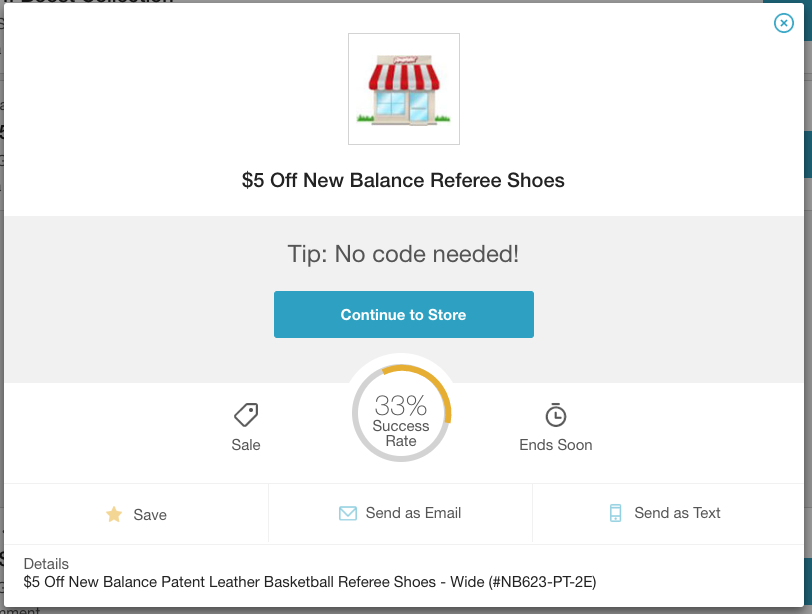812x614 pixels.
Task: Click the $5 Off New Balance Referee Shoes title
Action: (403, 180)
